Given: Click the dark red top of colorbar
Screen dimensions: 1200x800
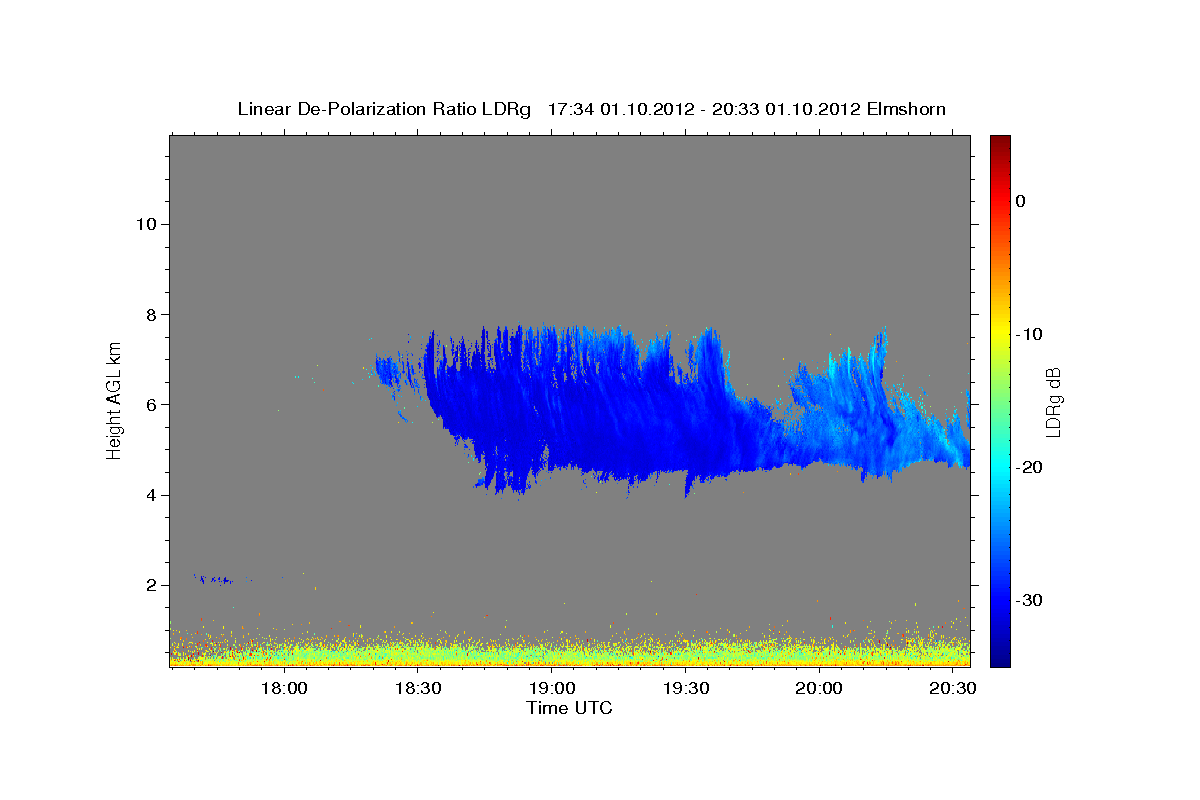Looking at the screenshot, I should click(1000, 145).
